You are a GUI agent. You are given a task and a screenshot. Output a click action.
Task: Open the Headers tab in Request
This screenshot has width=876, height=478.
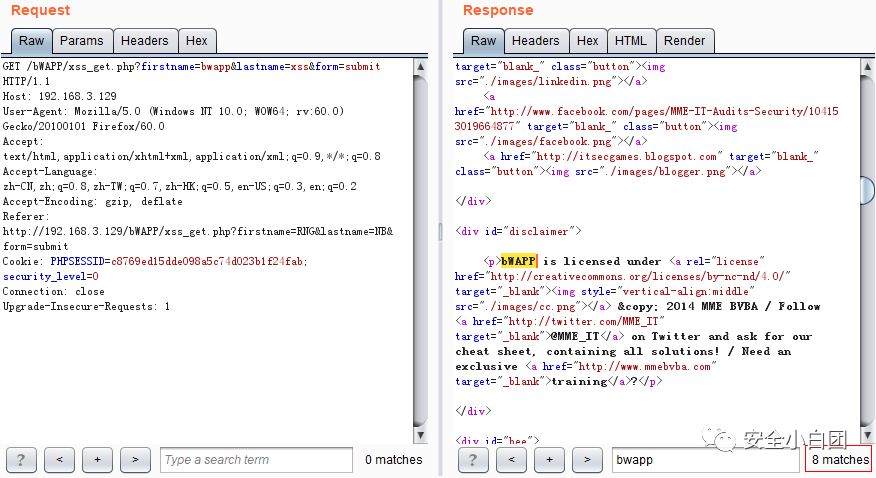pyautogui.click(x=145, y=41)
